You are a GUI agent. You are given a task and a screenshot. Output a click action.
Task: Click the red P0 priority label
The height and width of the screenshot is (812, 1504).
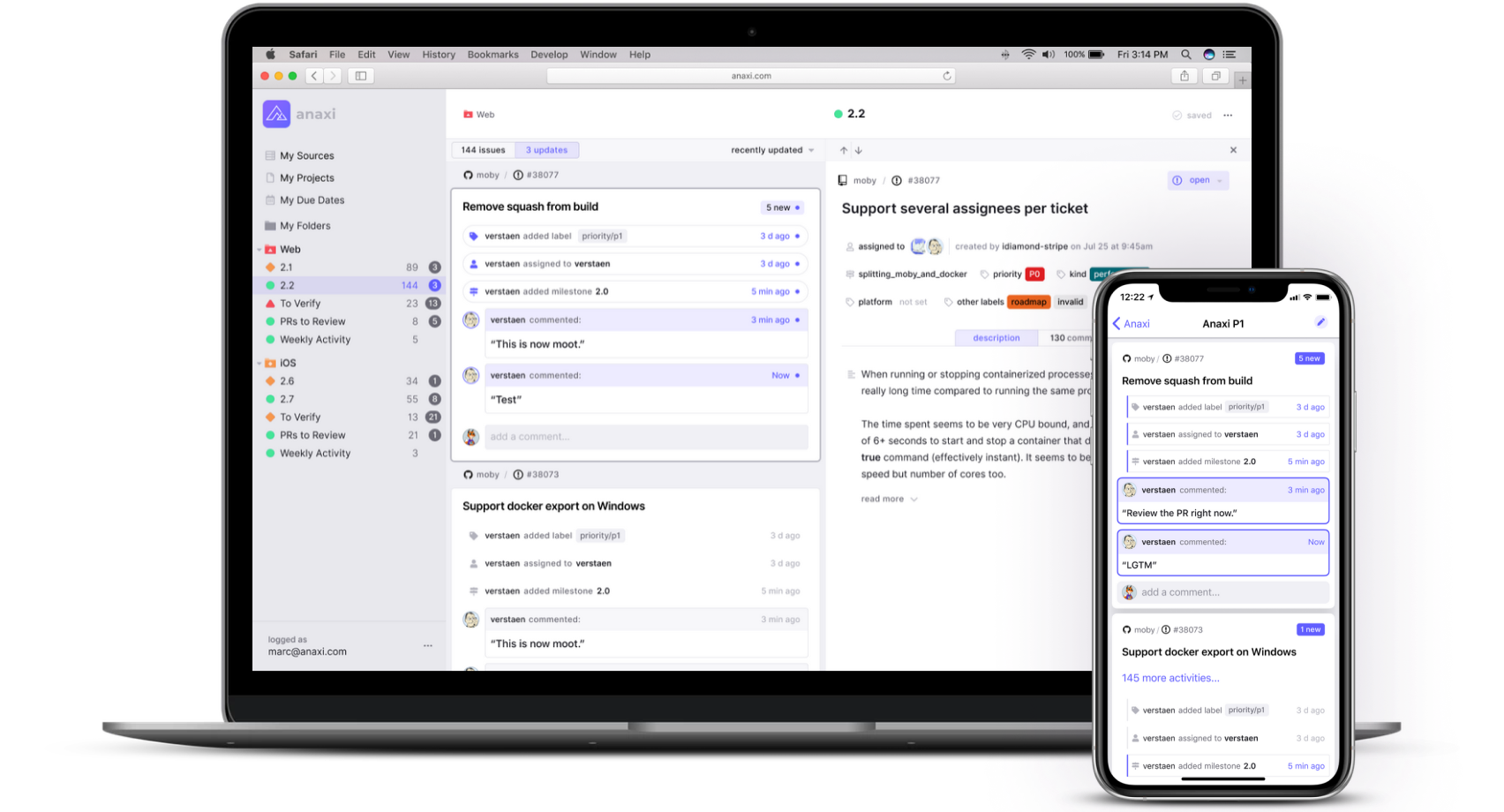(1034, 274)
